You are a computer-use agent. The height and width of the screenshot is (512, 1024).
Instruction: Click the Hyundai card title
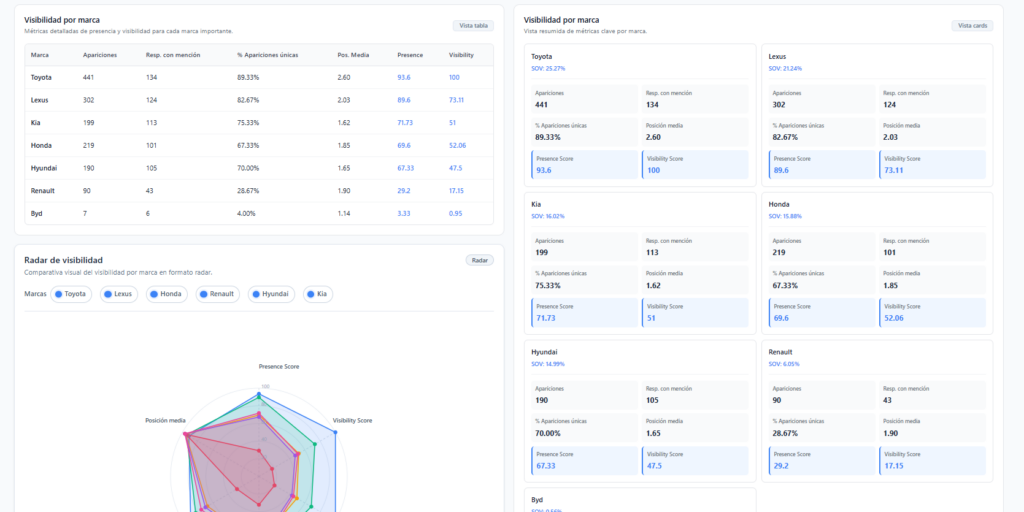545,352
